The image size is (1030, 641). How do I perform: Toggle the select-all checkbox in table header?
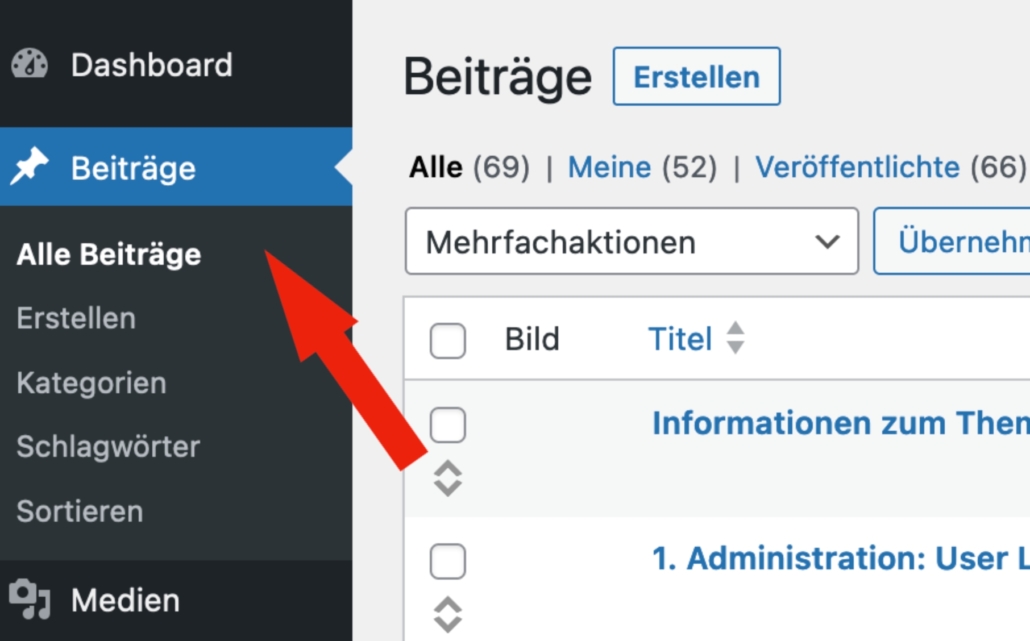pos(448,341)
